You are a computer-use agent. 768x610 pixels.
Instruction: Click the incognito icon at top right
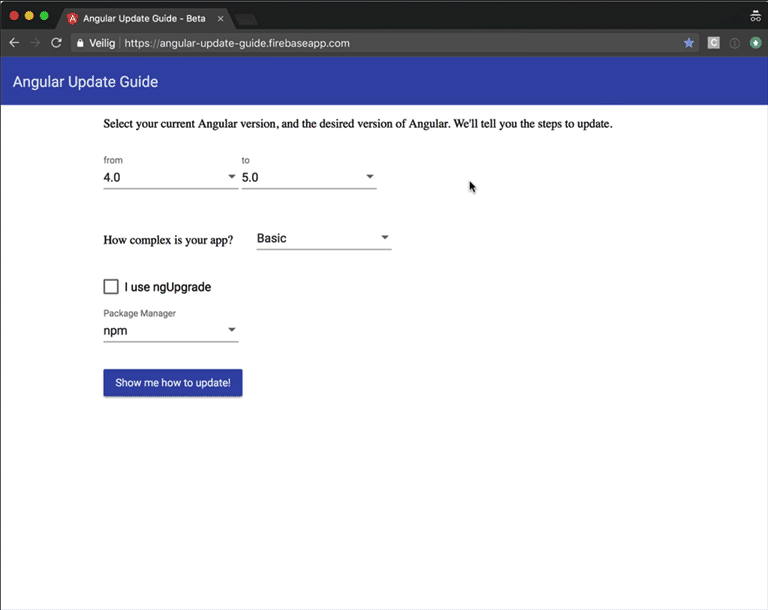click(755, 16)
